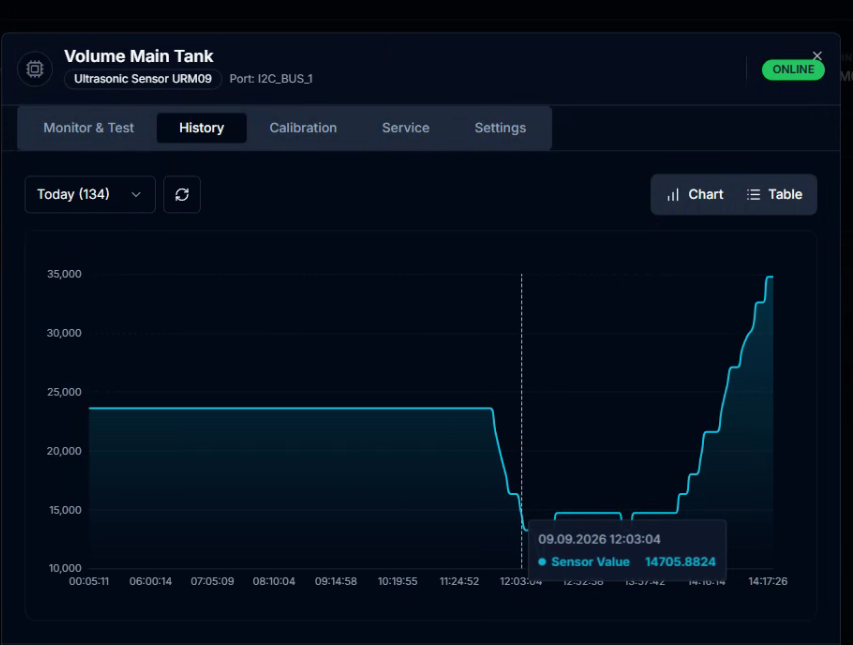
Task: Click the 10,000 y-axis label
Action: 64,568
